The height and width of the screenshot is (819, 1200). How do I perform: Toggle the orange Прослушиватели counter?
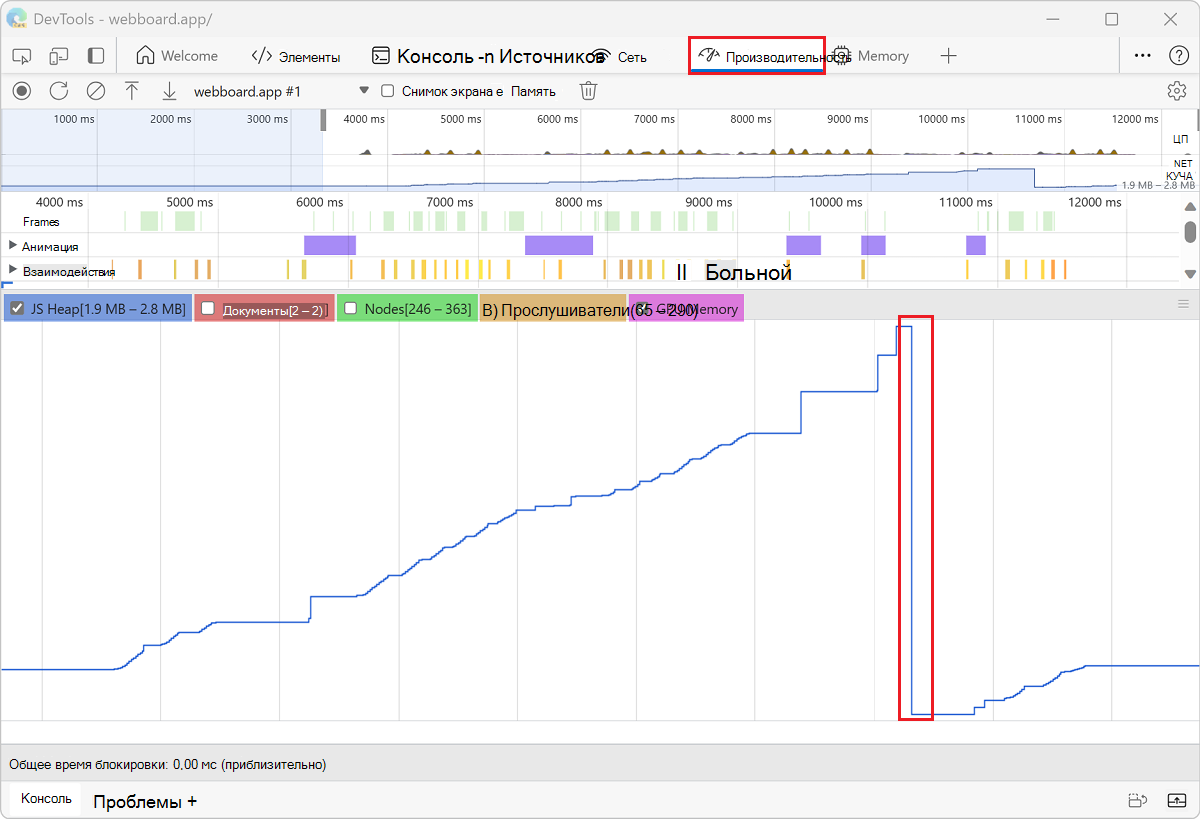tap(553, 309)
